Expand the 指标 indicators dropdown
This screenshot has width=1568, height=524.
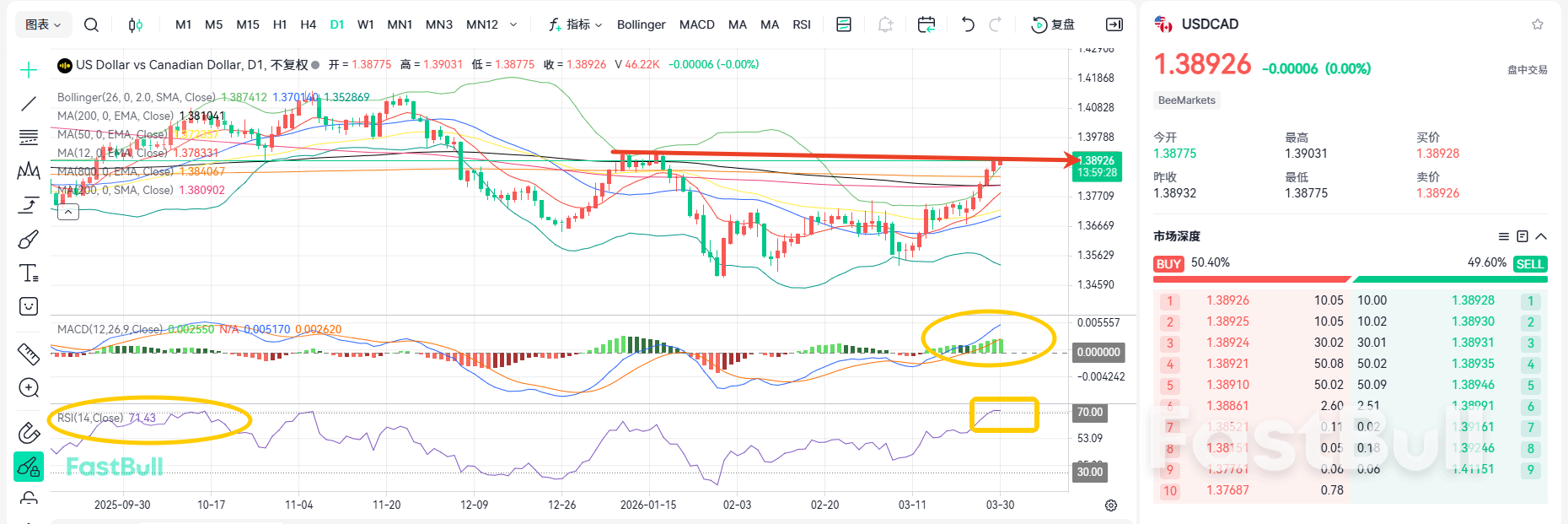[576, 24]
